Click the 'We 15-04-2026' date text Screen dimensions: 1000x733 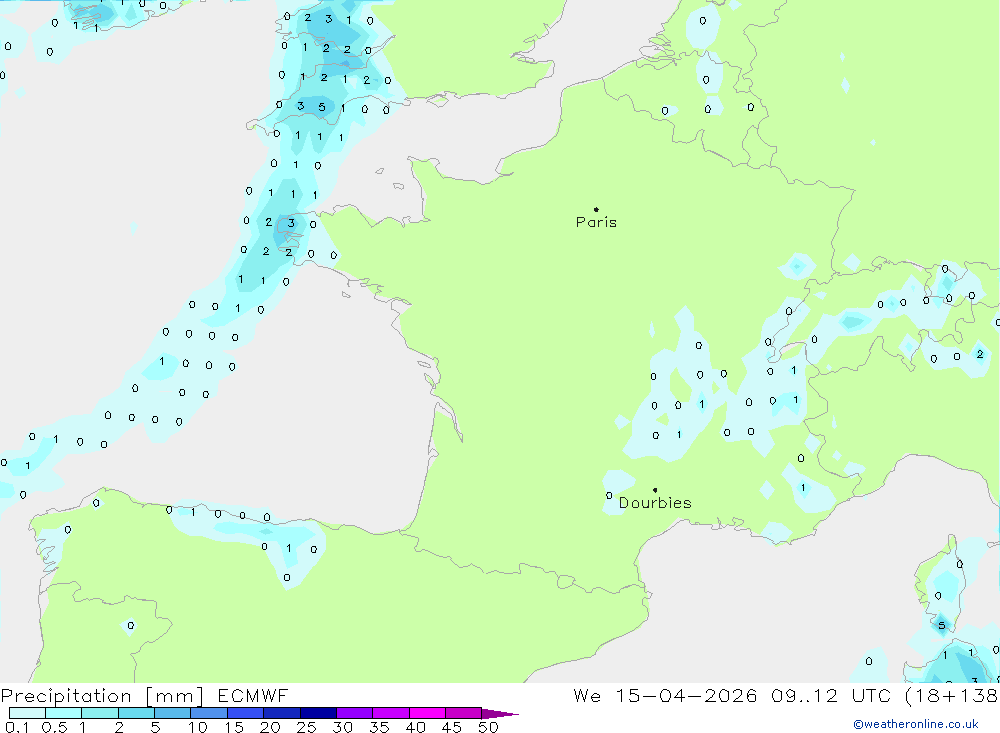pos(665,696)
